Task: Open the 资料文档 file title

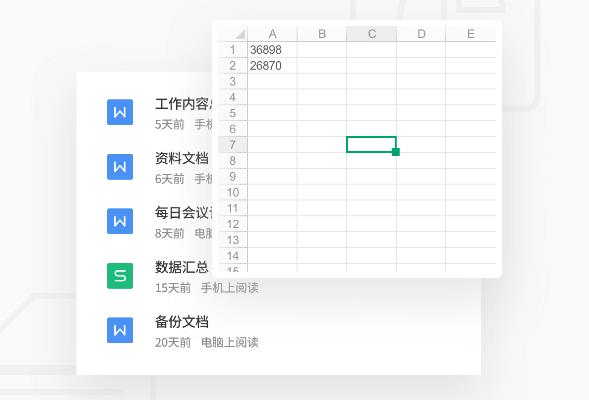Action: 182,158
